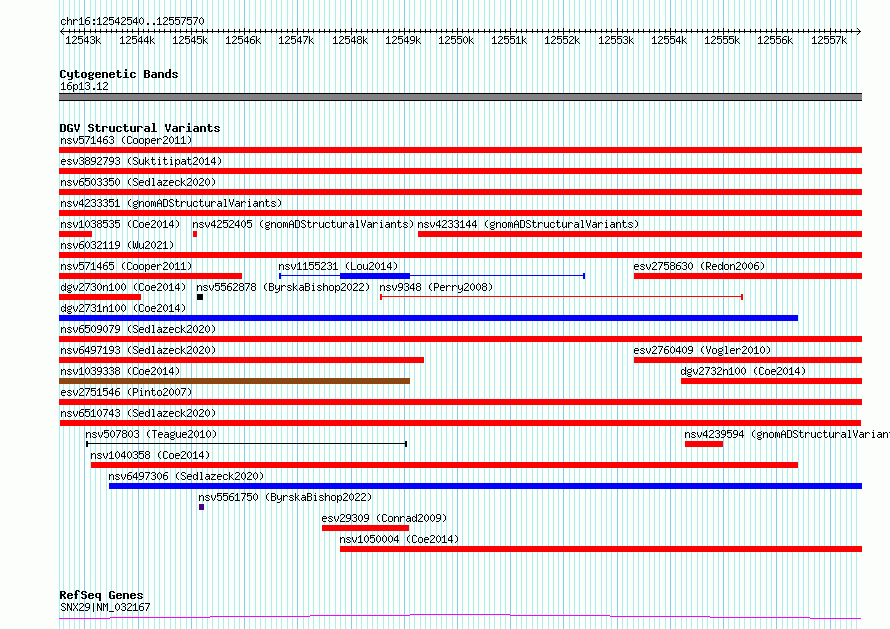Click the nsv507803 (Teague2010) label text
The width and height of the screenshot is (890, 629).
pos(151,434)
